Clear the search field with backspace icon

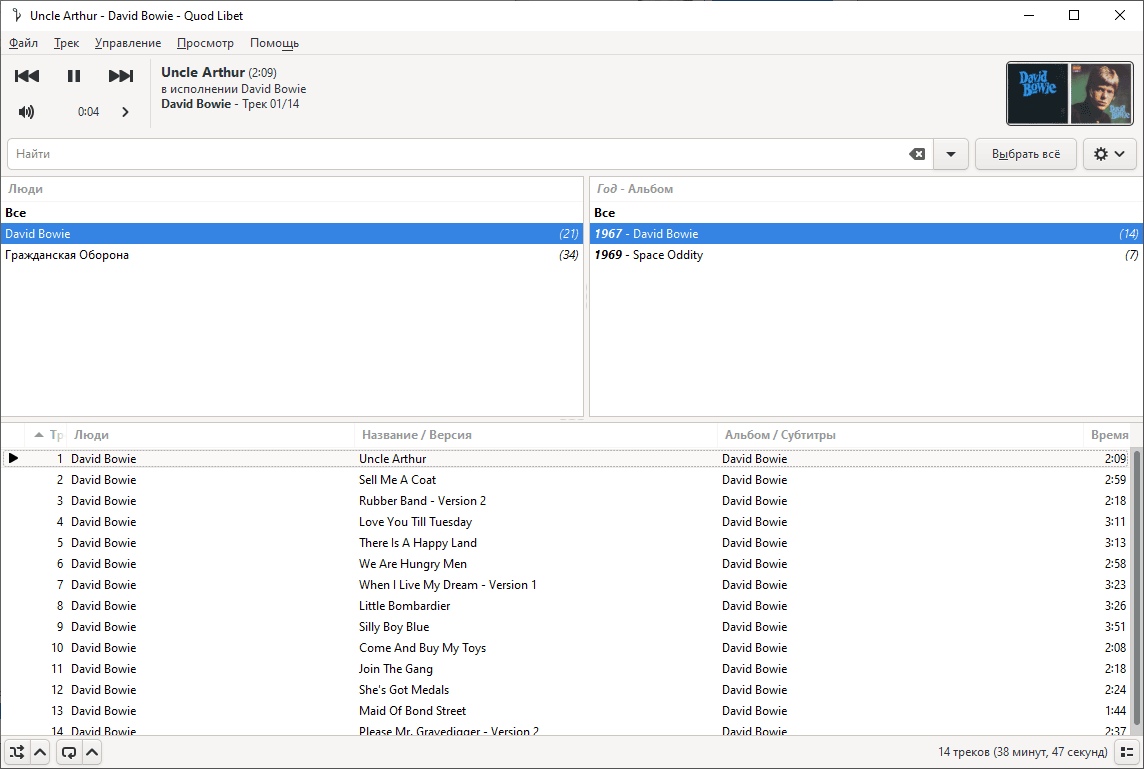[916, 154]
